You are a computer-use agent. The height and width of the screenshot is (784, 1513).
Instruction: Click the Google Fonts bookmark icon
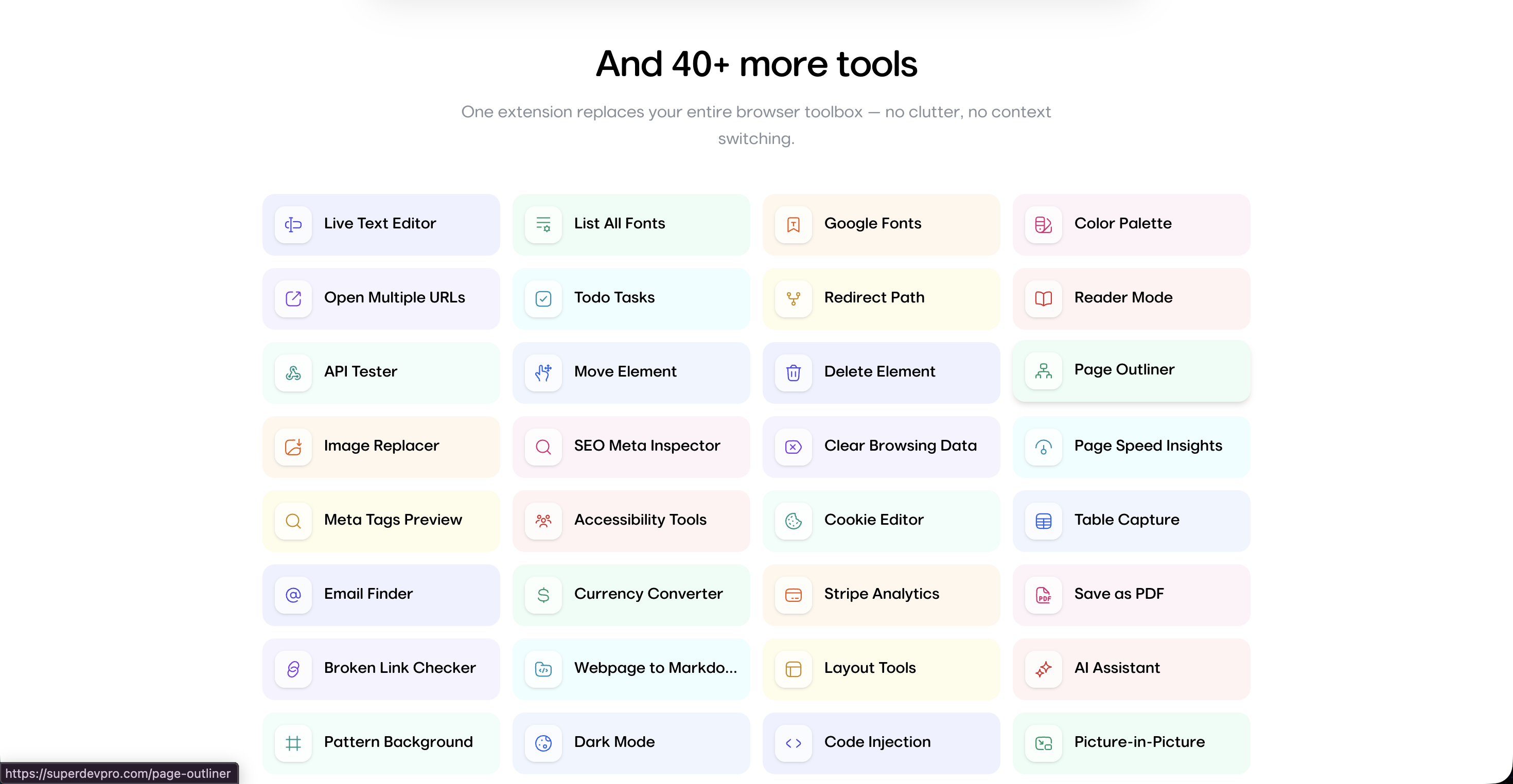pyautogui.click(x=794, y=224)
